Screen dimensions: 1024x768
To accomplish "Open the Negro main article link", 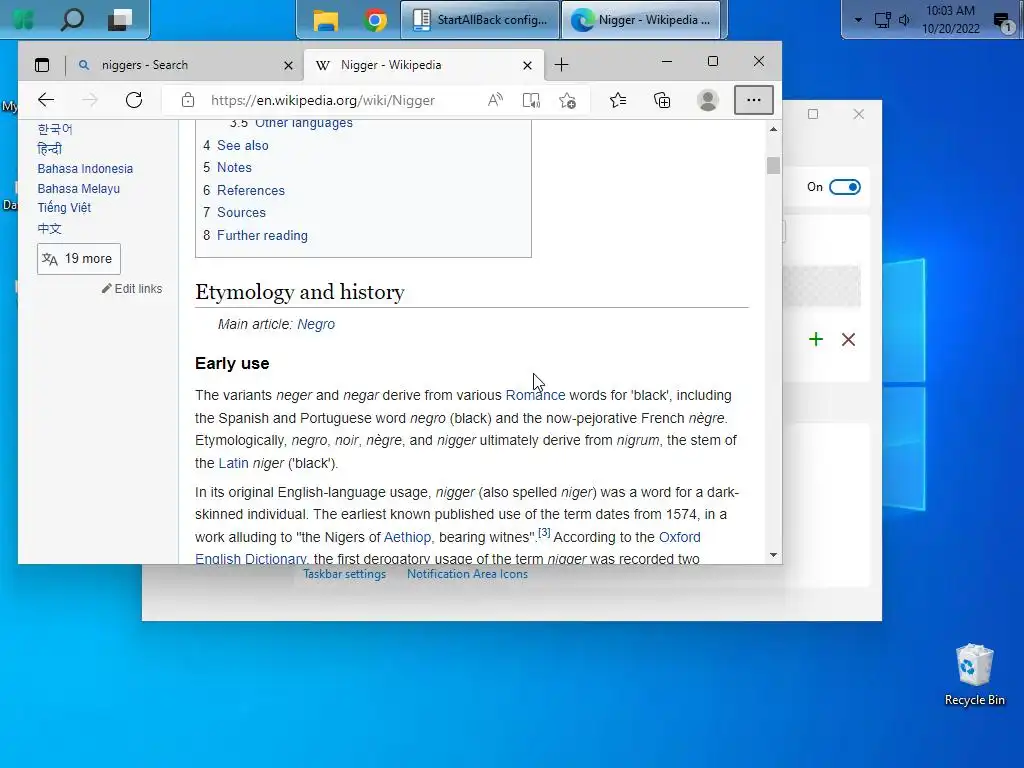I will 316,325.
